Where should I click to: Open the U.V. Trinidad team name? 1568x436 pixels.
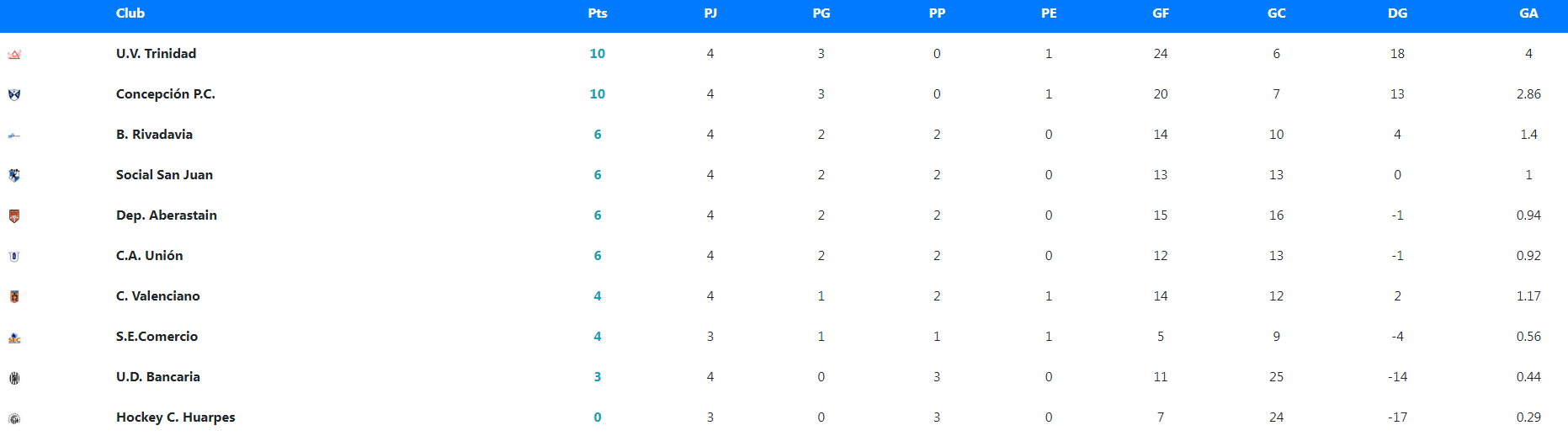tap(156, 54)
